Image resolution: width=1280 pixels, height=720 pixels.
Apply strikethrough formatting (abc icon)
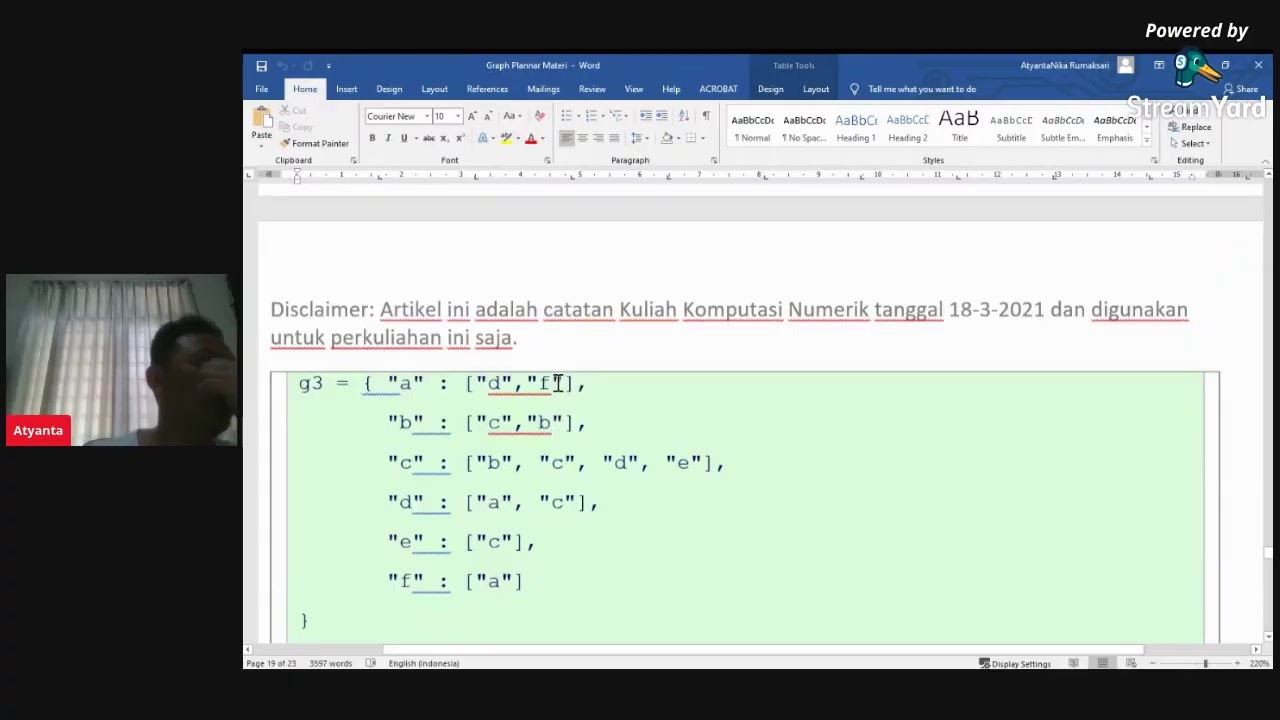428,138
